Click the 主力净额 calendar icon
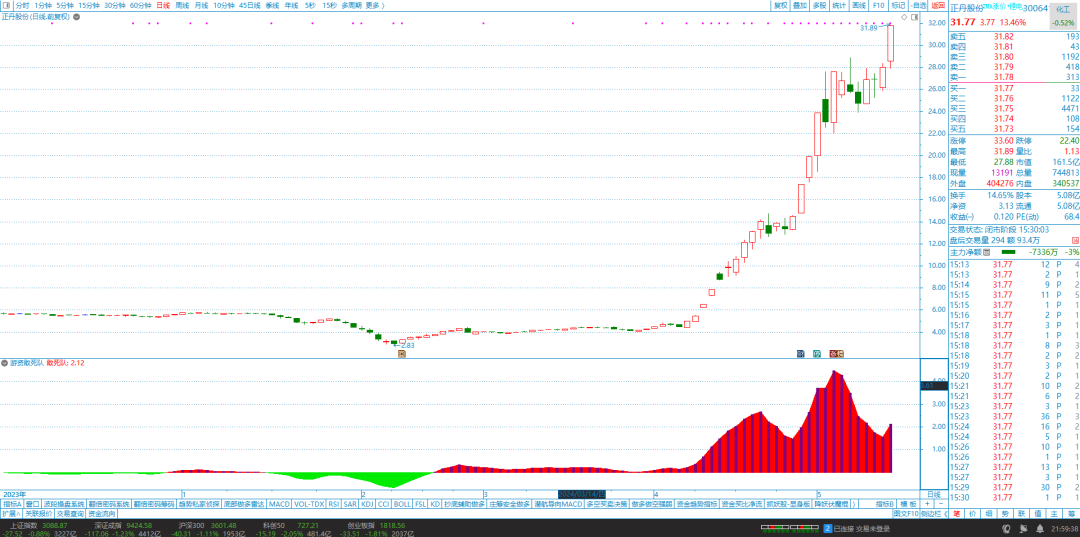The height and width of the screenshot is (537, 1080). coord(986,253)
